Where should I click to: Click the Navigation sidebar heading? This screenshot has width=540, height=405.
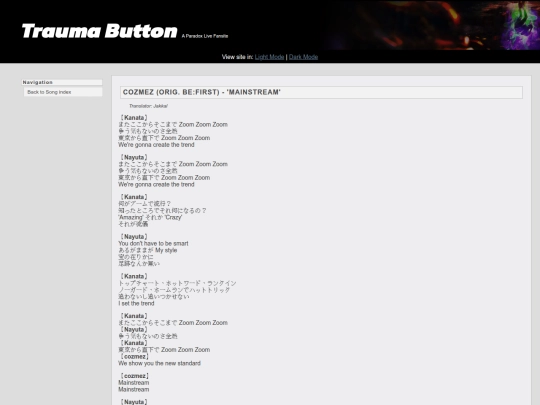[62, 82]
